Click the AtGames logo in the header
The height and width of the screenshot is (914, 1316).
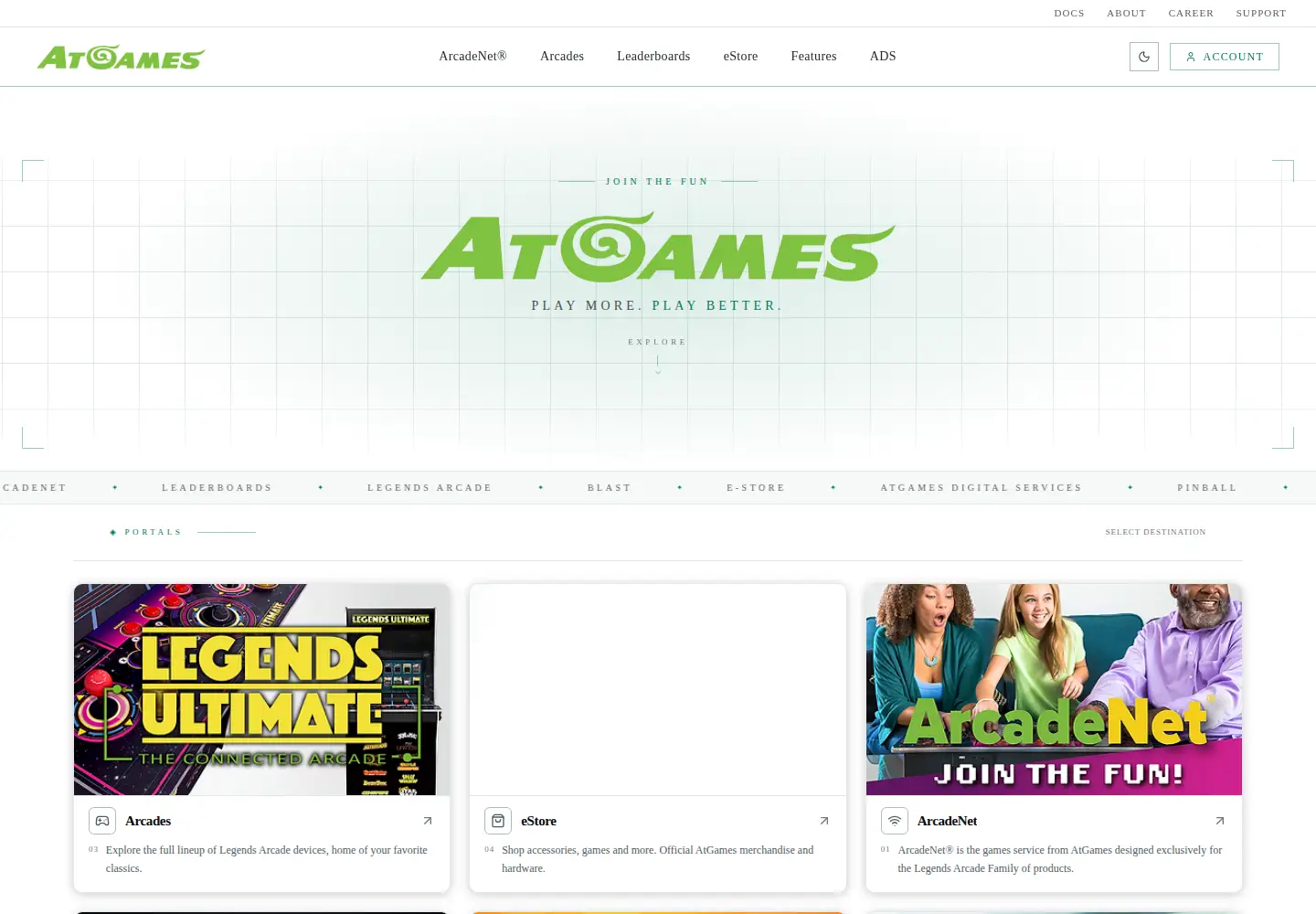tap(122, 58)
